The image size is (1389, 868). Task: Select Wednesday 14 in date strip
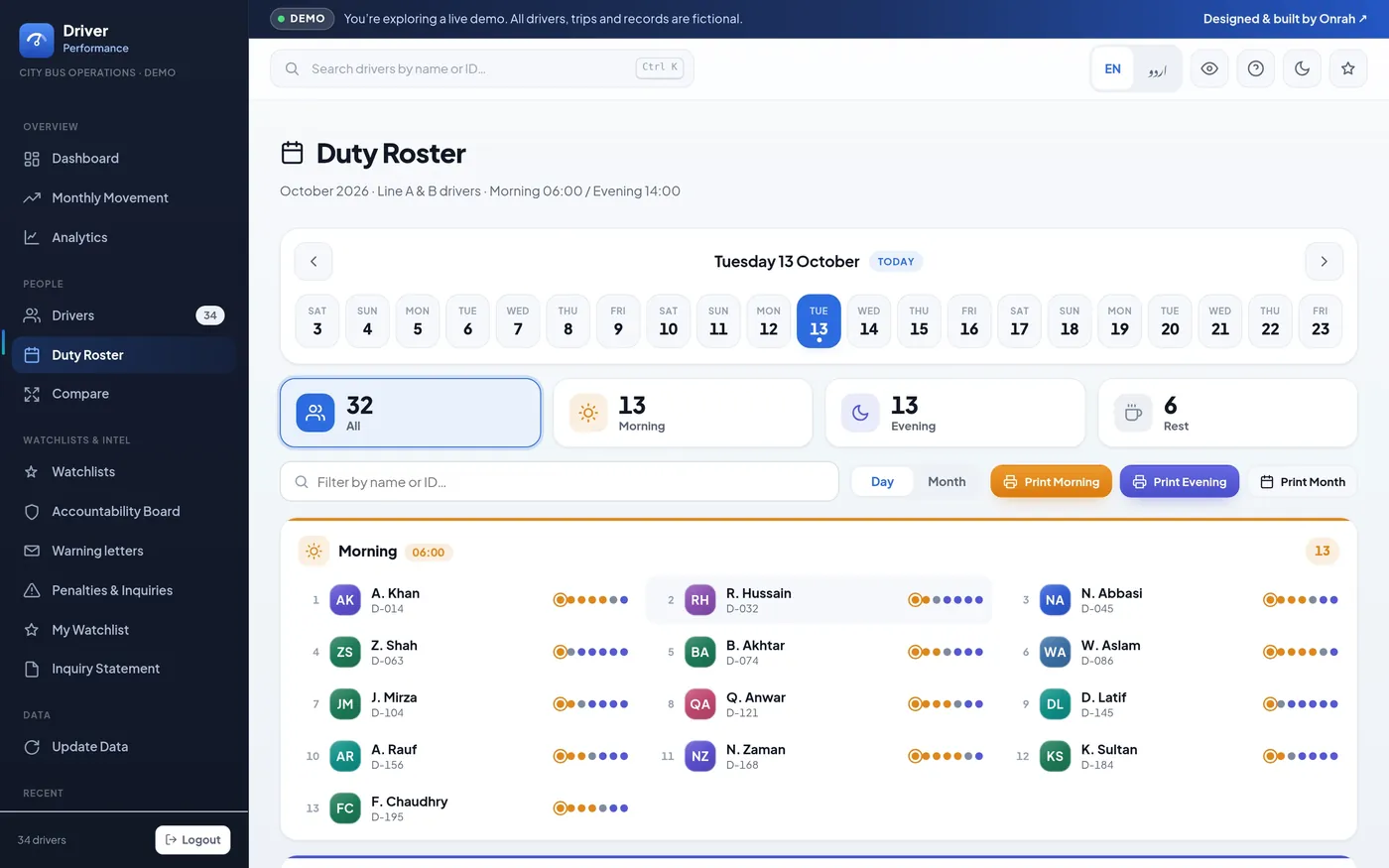869,321
